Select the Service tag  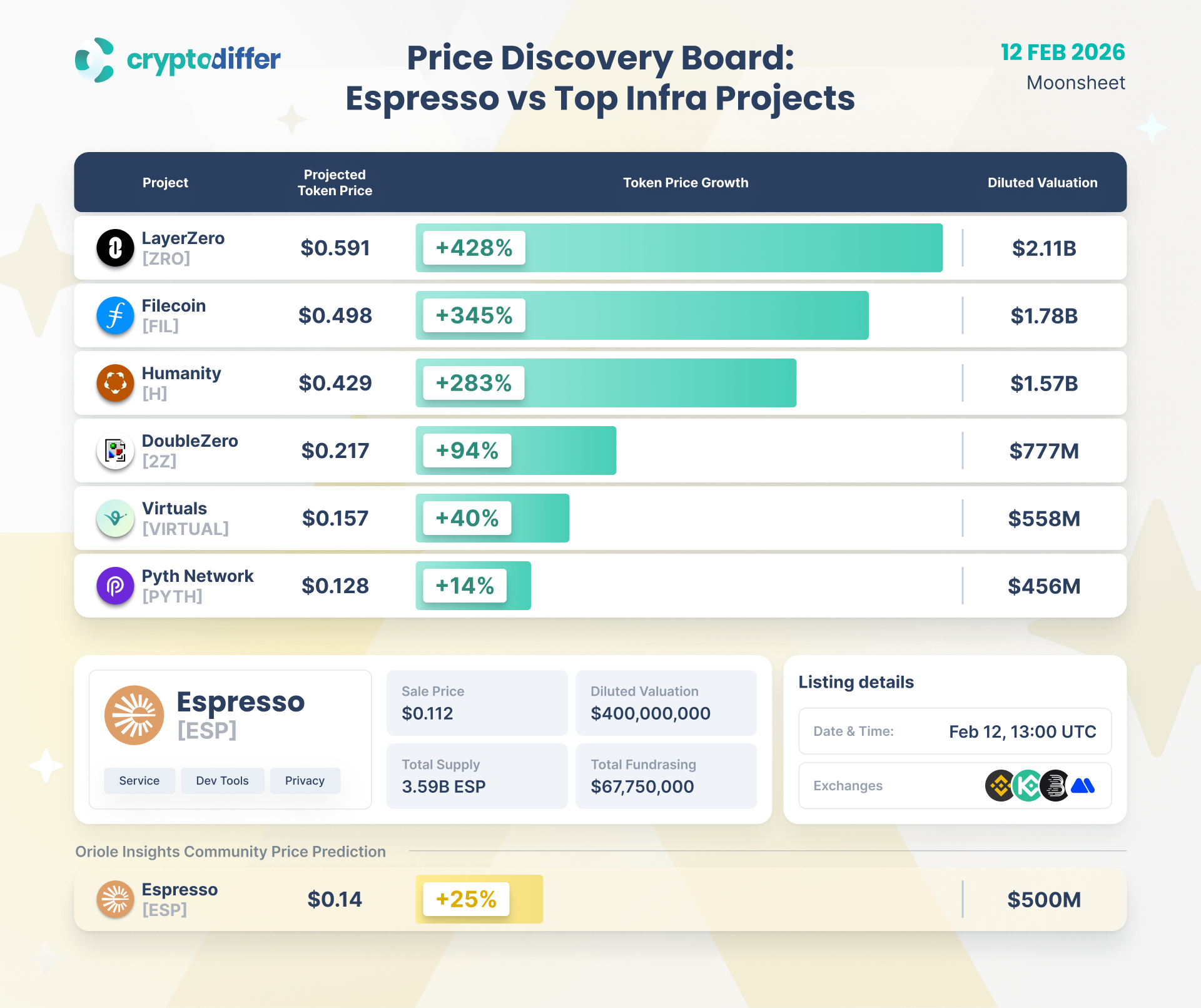pos(139,780)
